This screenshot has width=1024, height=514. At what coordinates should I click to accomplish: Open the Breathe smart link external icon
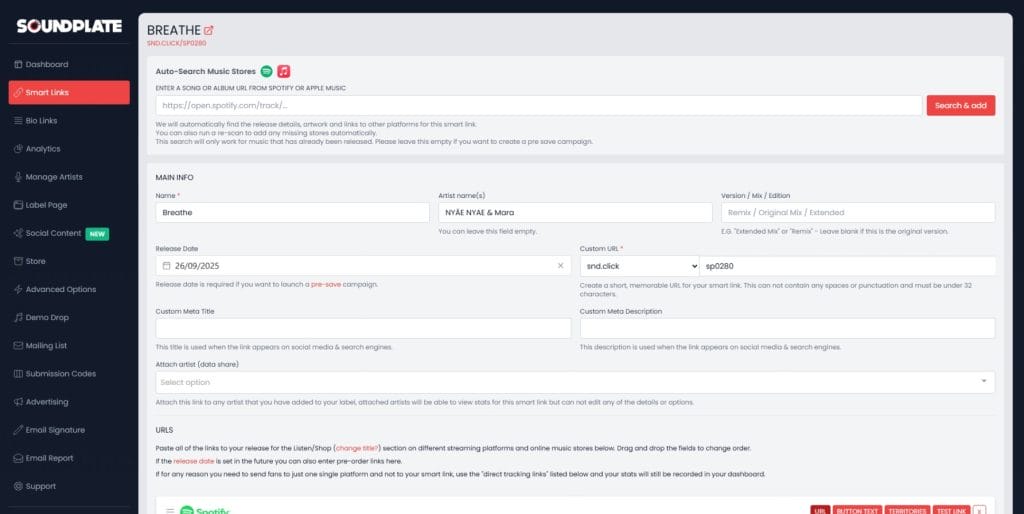point(209,31)
